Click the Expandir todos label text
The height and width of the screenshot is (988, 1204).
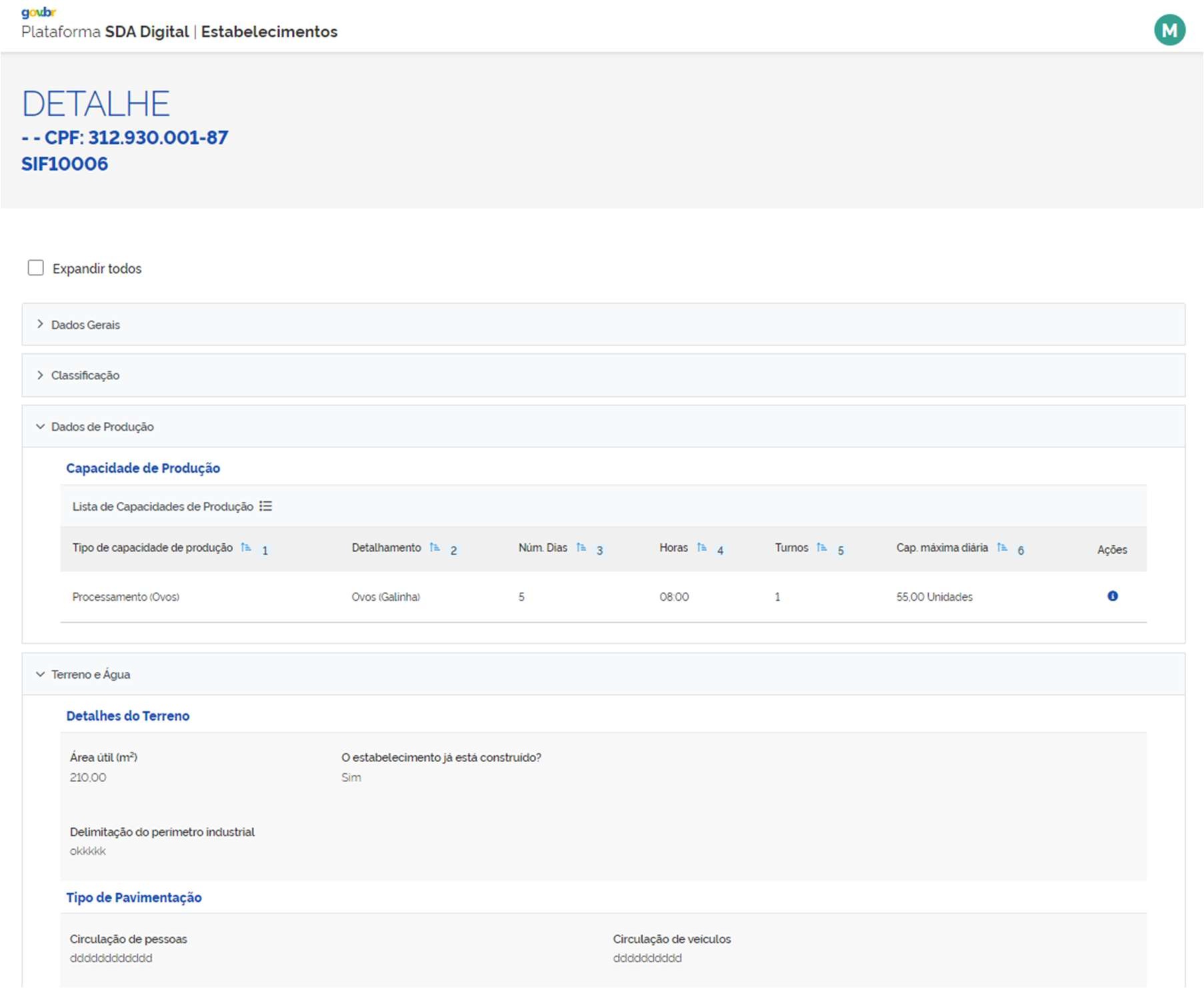coord(97,269)
